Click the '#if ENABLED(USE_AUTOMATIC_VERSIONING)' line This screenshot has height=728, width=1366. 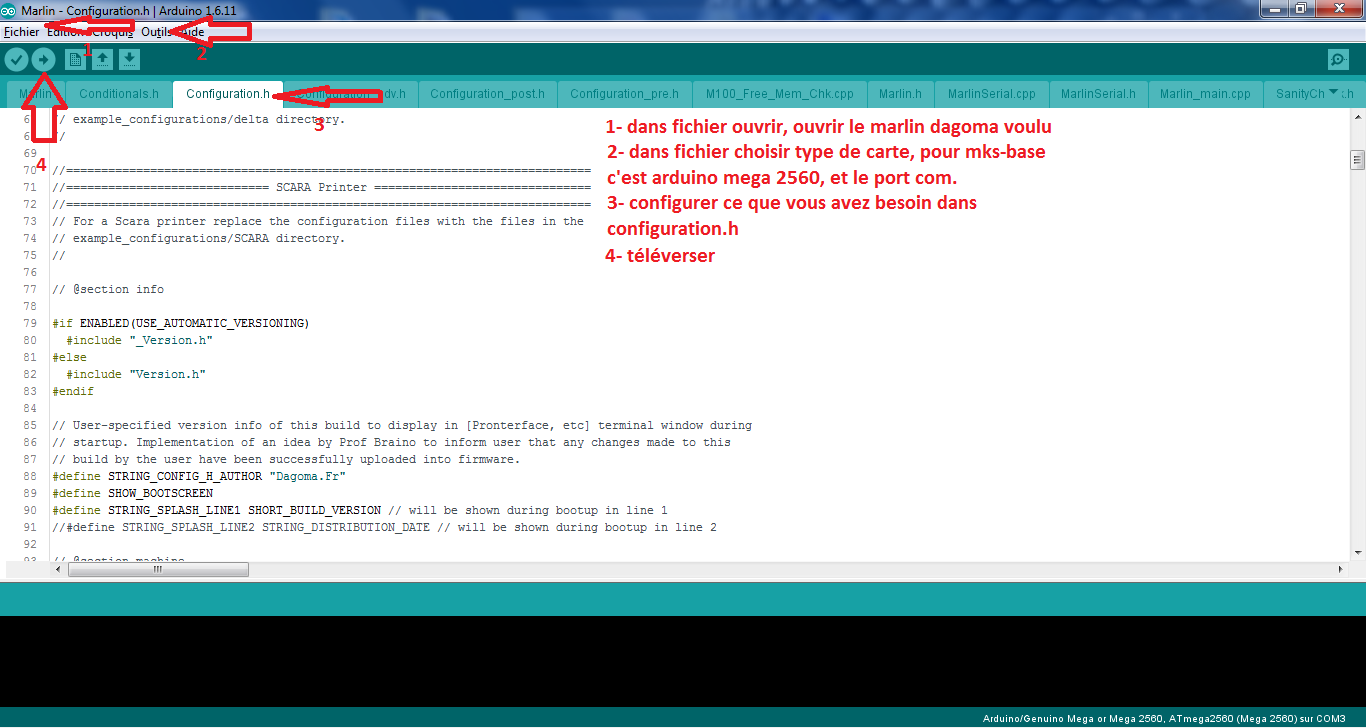coord(181,323)
